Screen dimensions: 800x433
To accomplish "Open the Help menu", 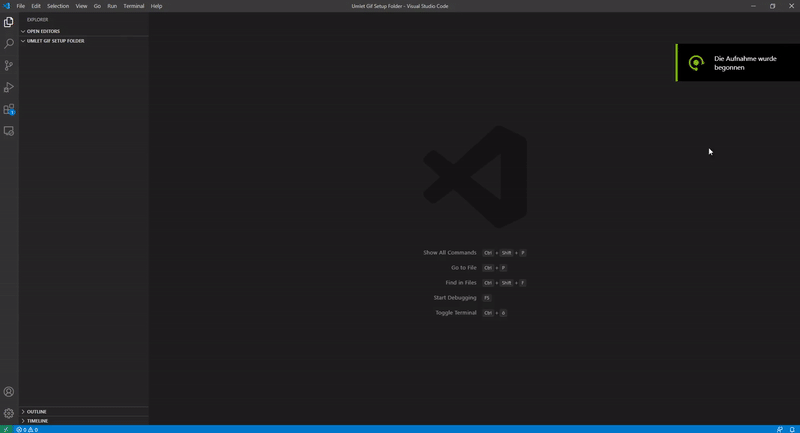I will [156, 6].
